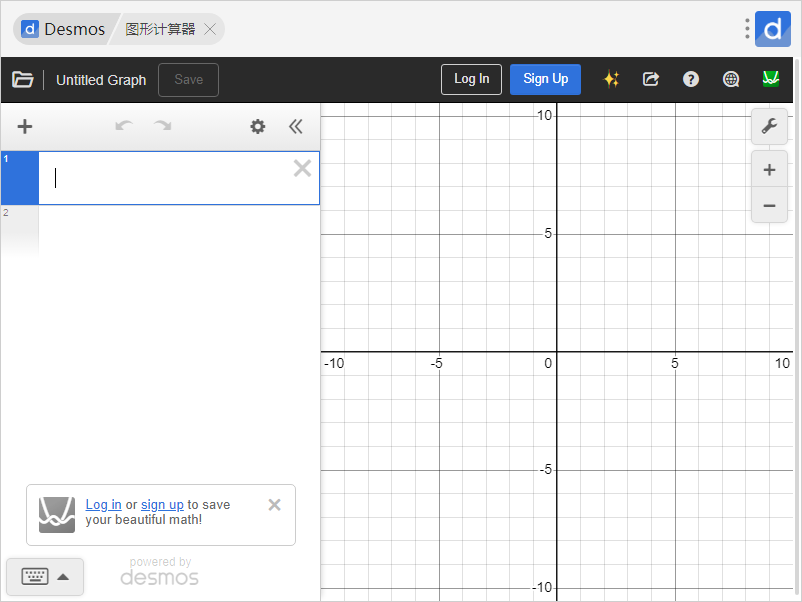Zoom out on the graph

(769, 206)
